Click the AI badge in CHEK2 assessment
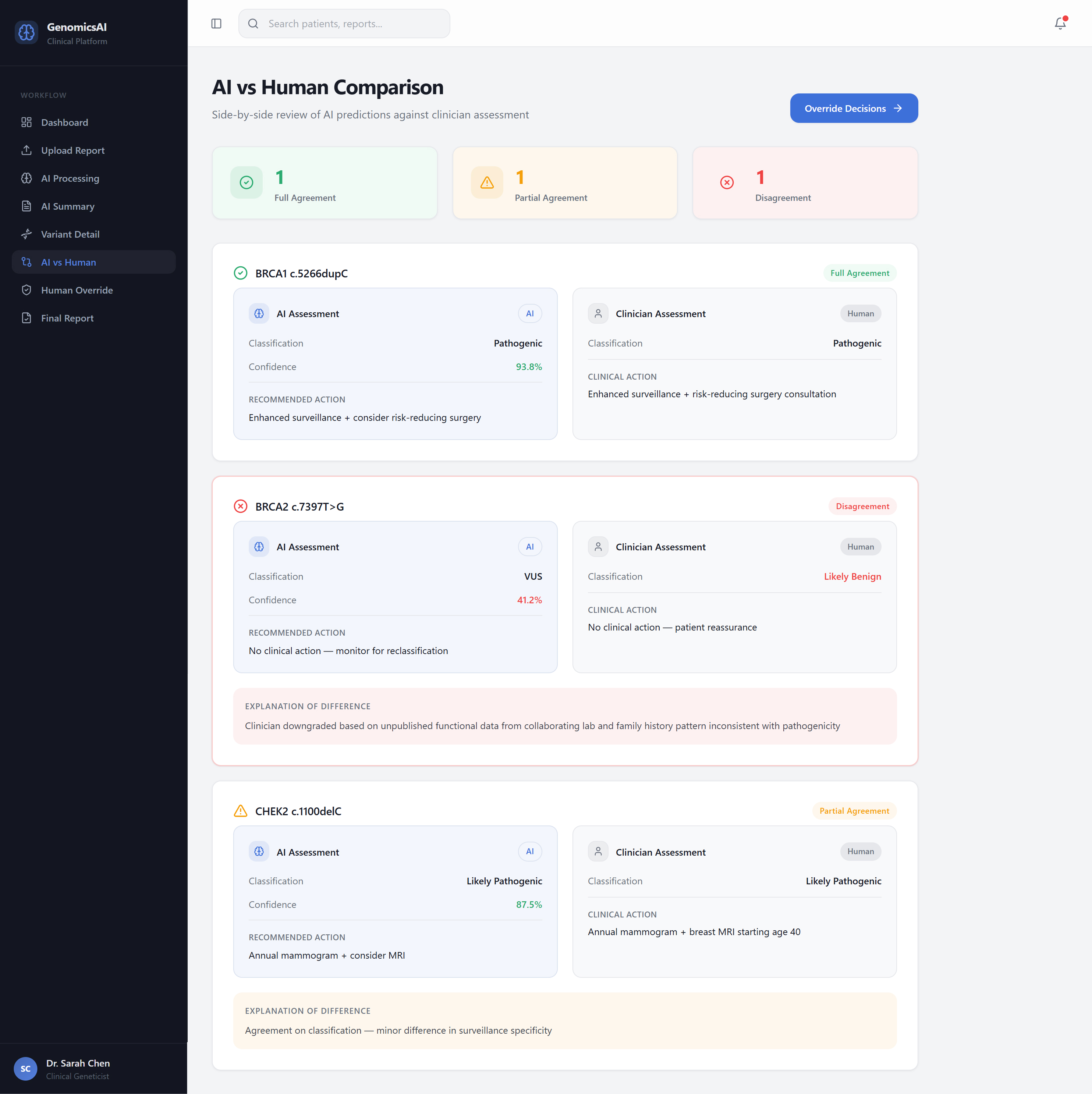 coord(529,852)
